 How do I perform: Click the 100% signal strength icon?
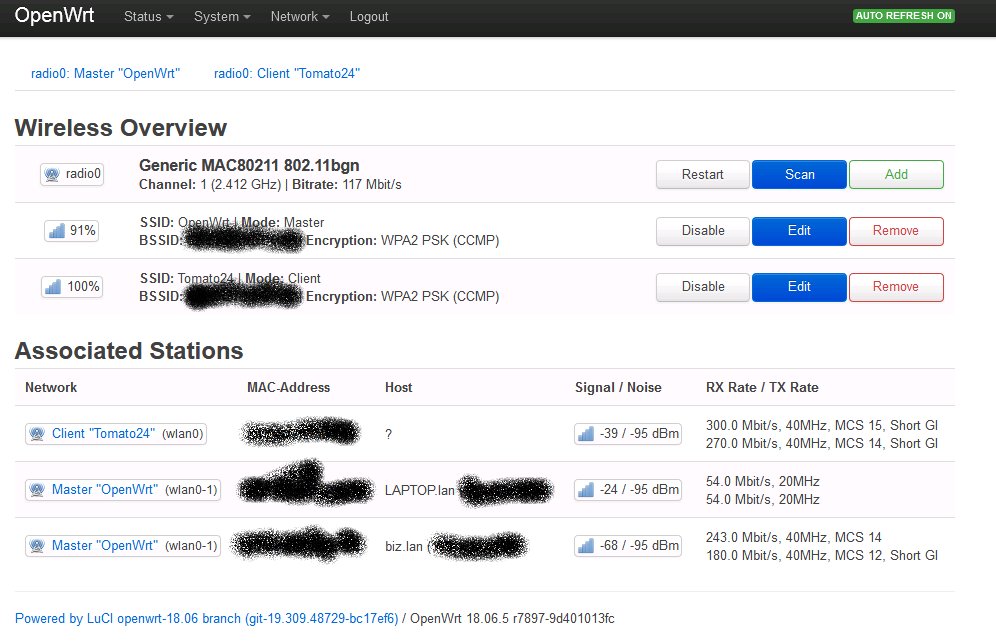click(x=53, y=287)
